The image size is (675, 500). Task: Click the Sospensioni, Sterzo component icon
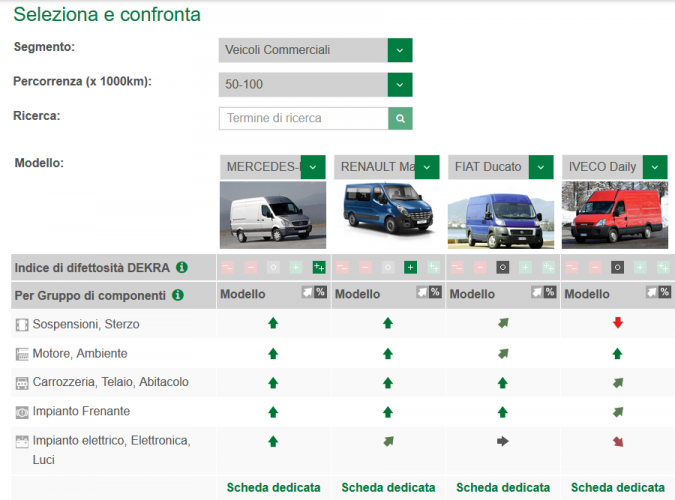(22, 324)
